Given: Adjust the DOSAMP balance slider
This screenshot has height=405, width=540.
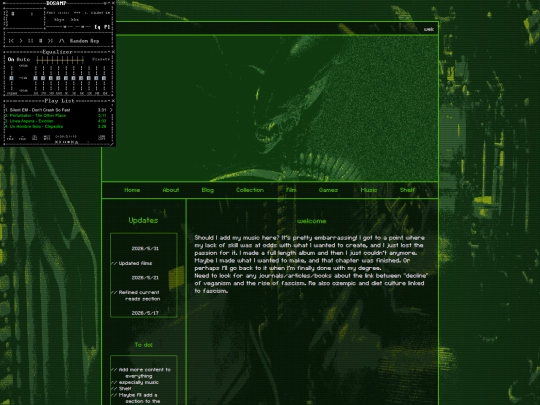Looking at the screenshot, I should [x=83, y=27].
